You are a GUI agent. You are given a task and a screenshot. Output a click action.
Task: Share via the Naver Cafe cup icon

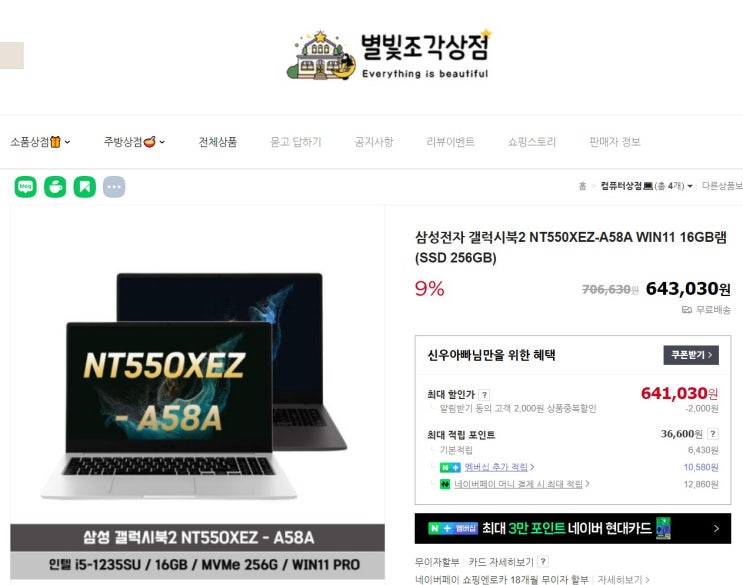tap(55, 187)
